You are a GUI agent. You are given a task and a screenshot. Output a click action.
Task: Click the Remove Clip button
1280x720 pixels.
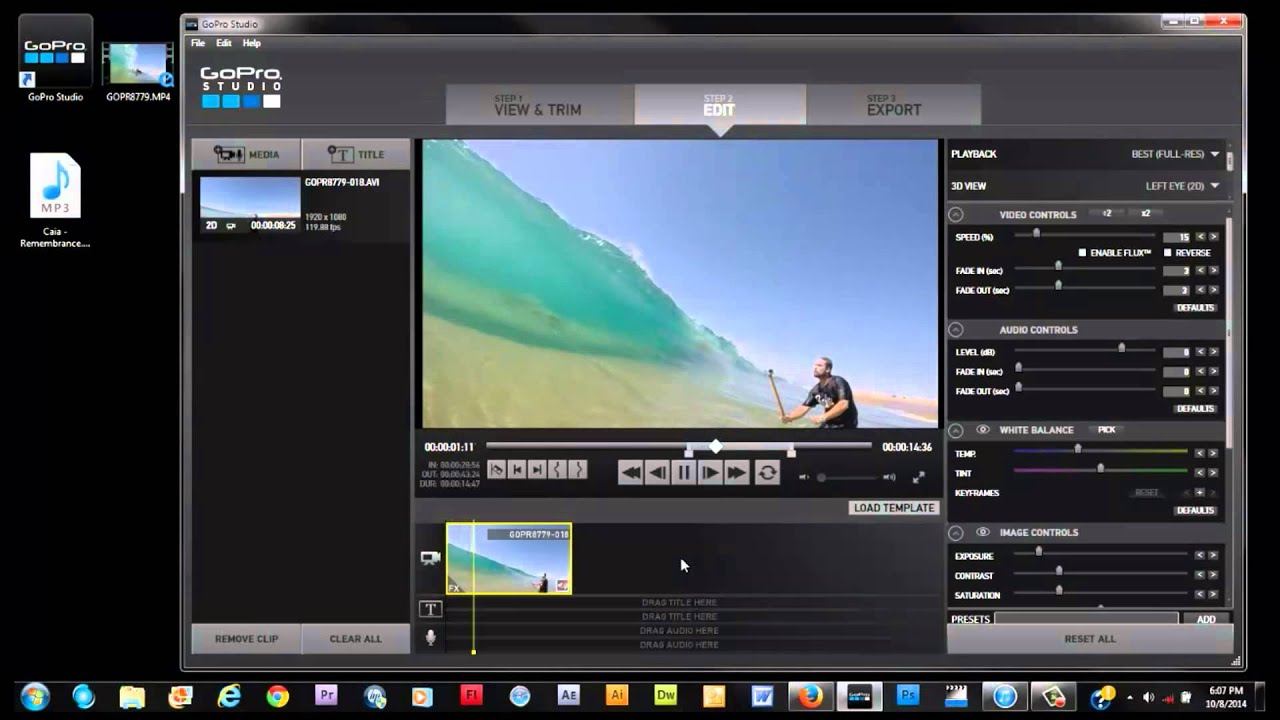tap(246, 639)
